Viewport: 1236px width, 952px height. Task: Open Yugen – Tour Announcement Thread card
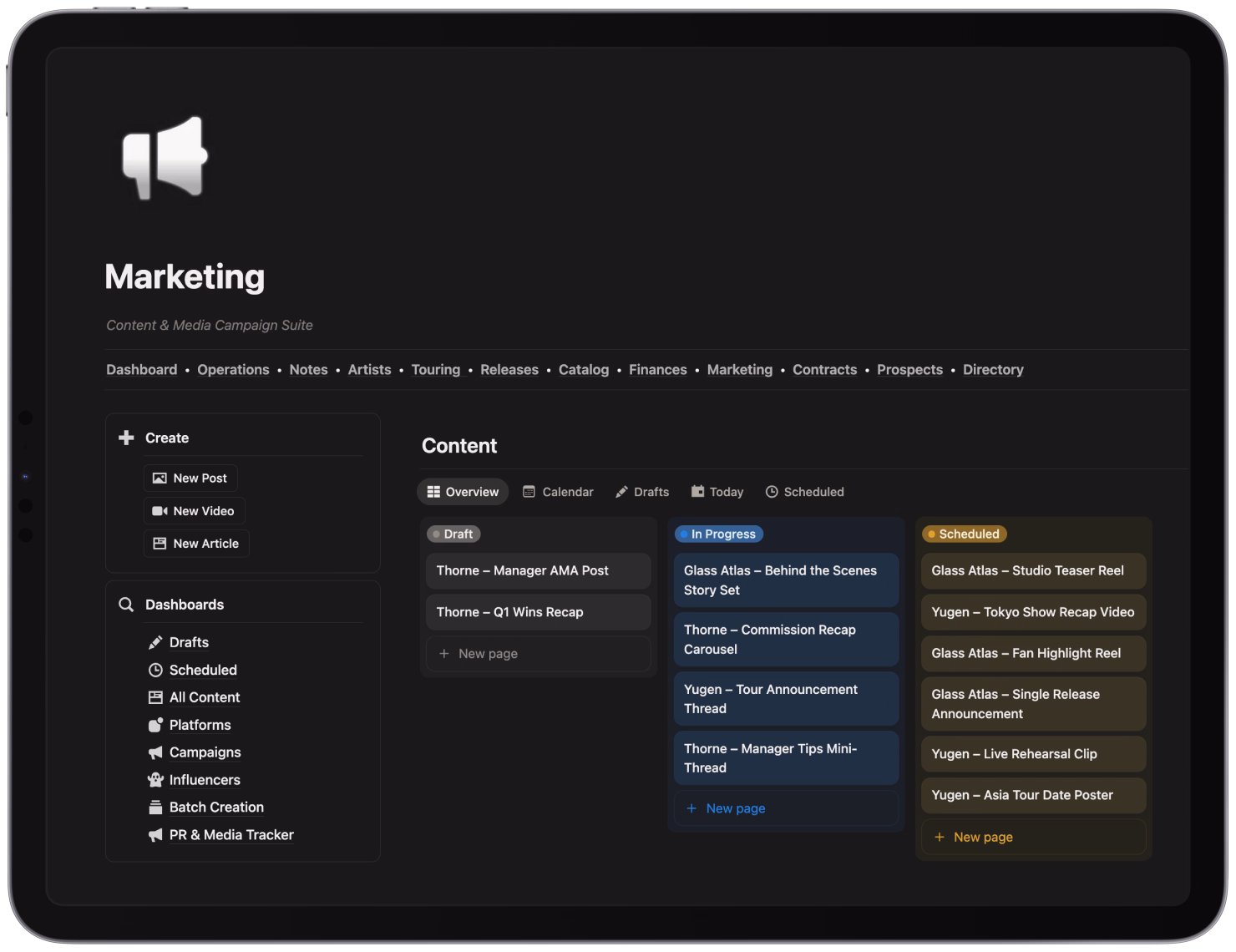pyautogui.click(x=786, y=699)
